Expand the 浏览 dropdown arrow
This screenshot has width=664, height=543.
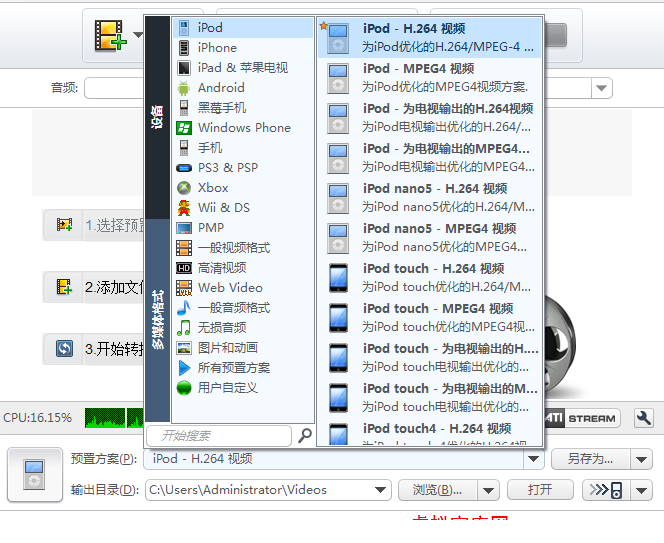pos(488,490)
